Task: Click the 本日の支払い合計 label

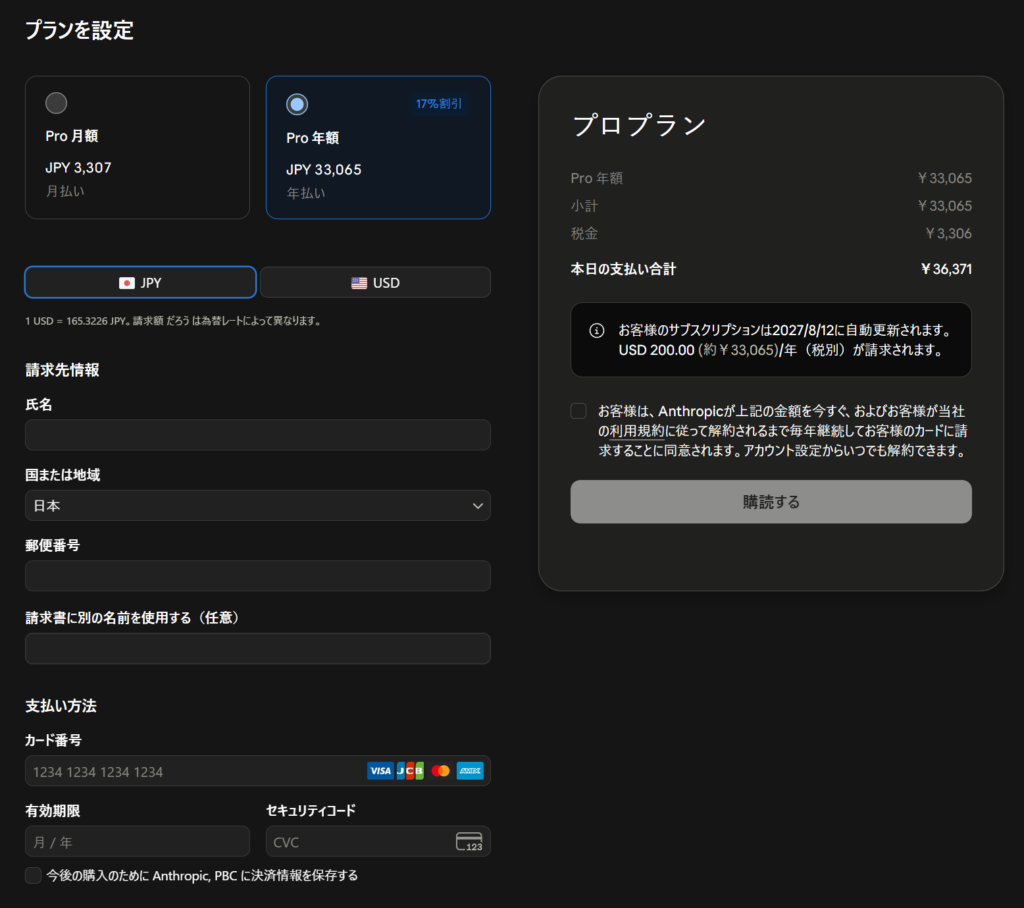Action: 623,269
